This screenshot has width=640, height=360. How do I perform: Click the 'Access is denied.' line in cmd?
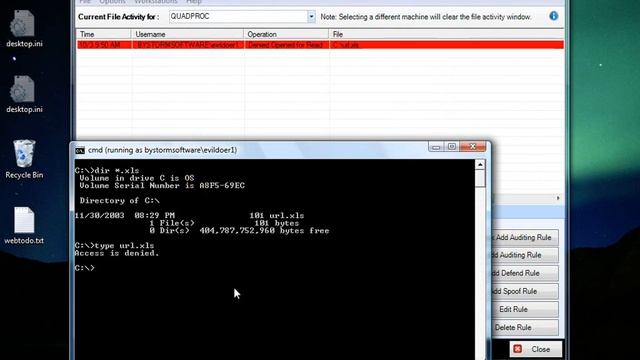pyautogui.click(x=117, y=253)
